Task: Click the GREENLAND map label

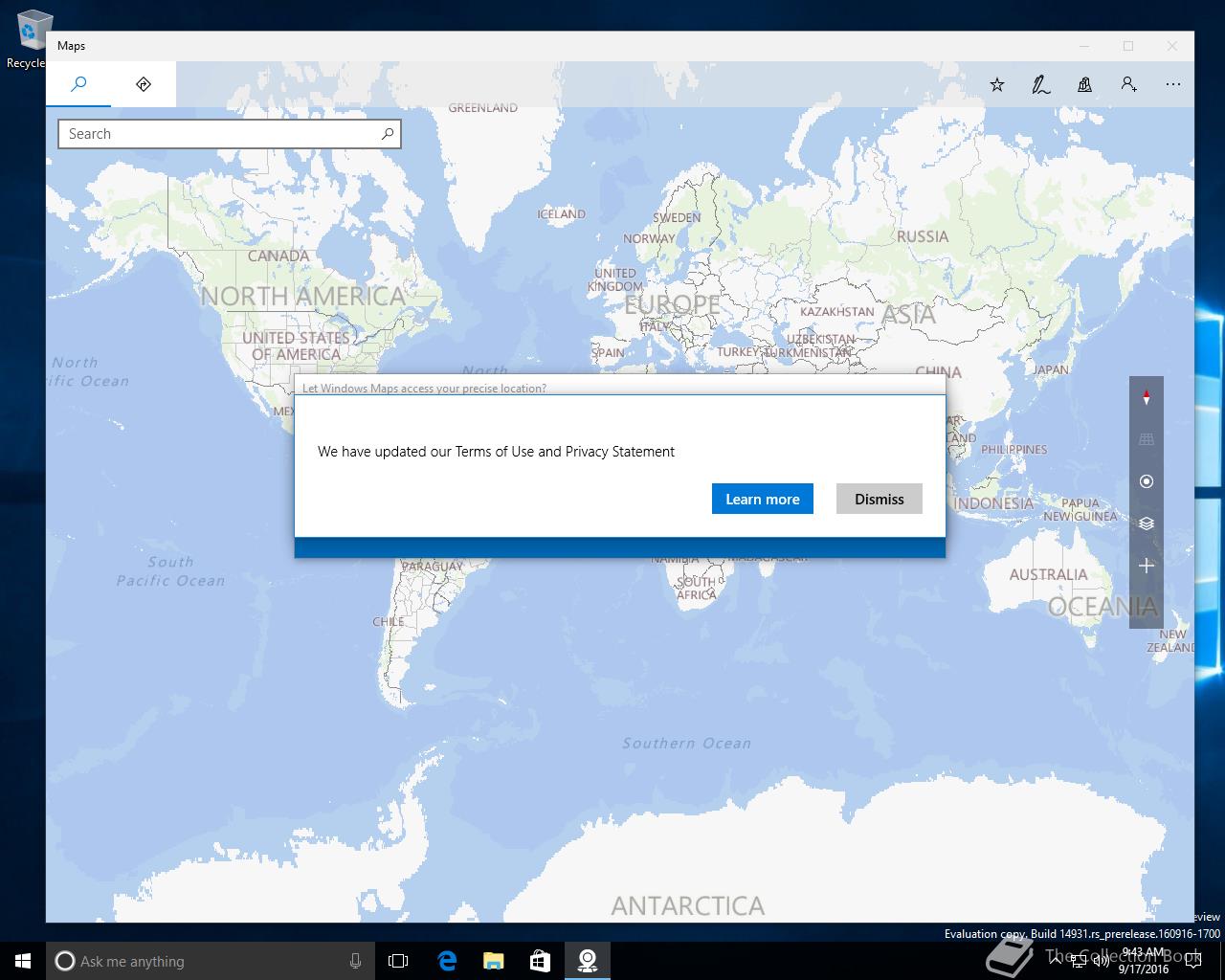Action: click(x=483, y=108)
